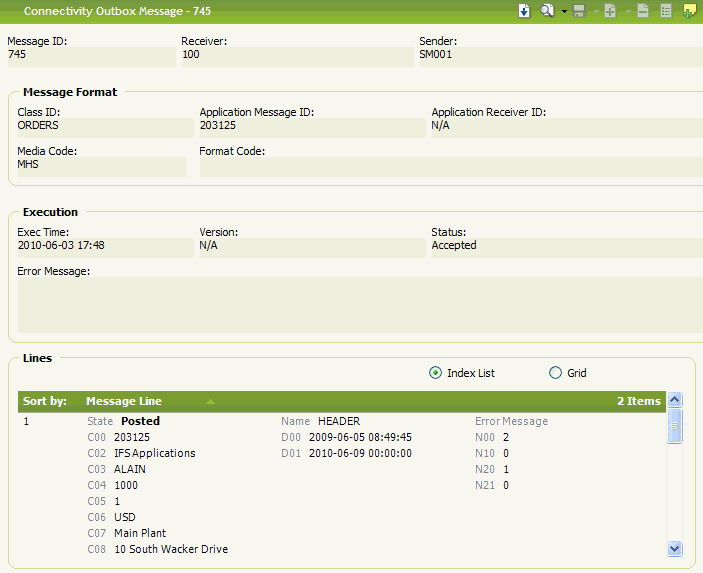Click the magnifier search icon

pos(547,11)
